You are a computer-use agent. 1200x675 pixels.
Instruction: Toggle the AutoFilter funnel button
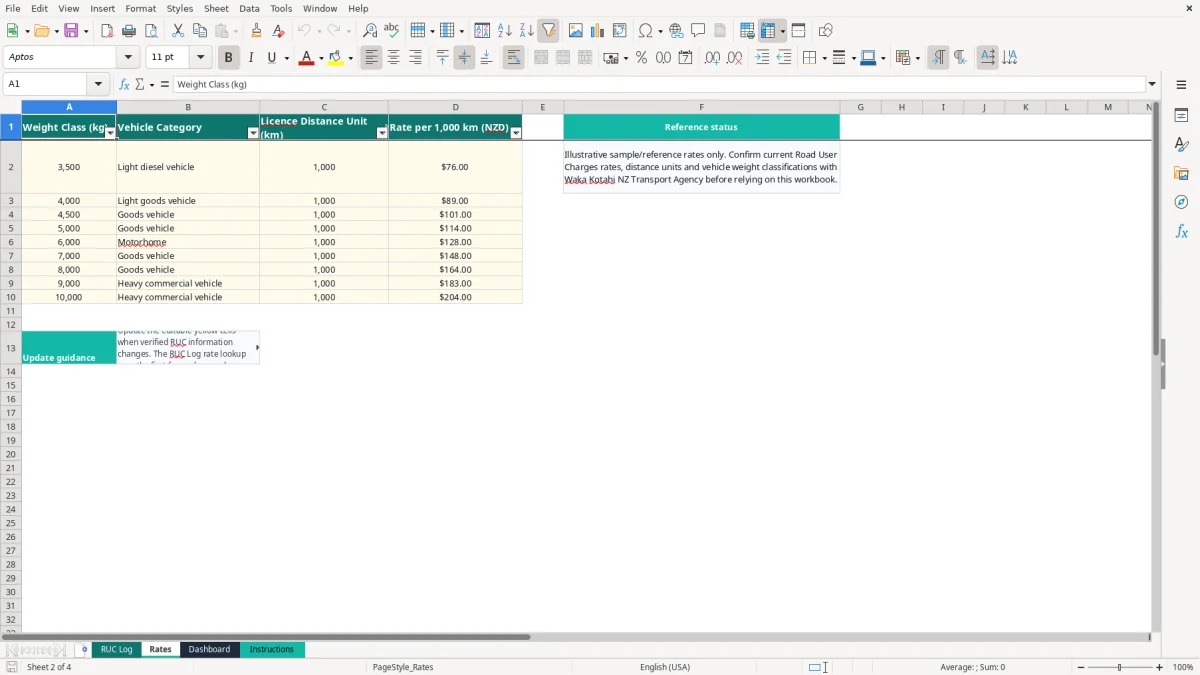(548, 31)
